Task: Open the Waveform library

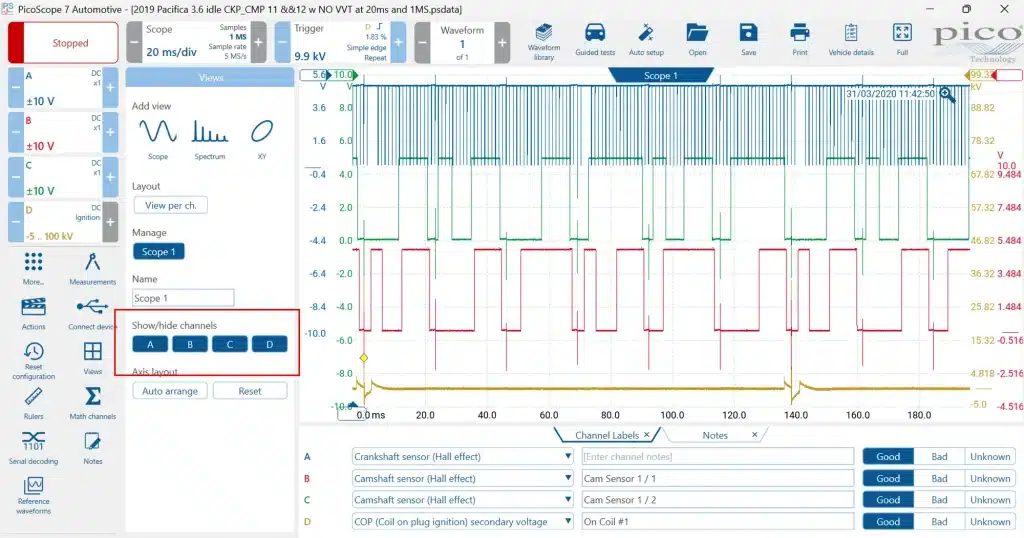Action: click(543, 42)
